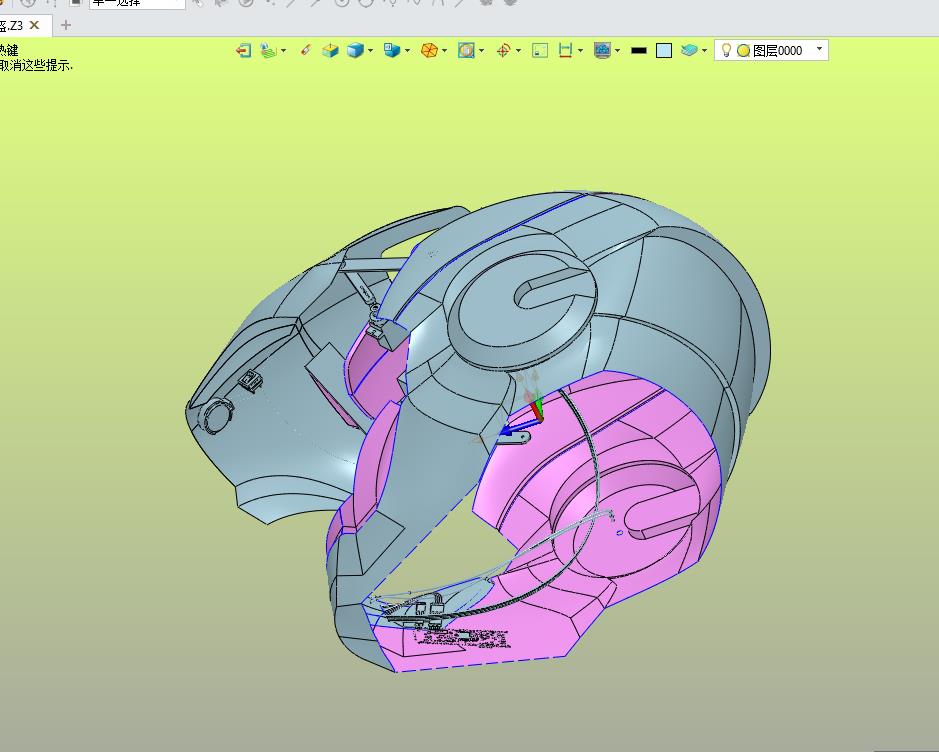Click the teal stacked layers icon
Screen dimensions: 939x752
pyautogui.click(x=689, y=51)
